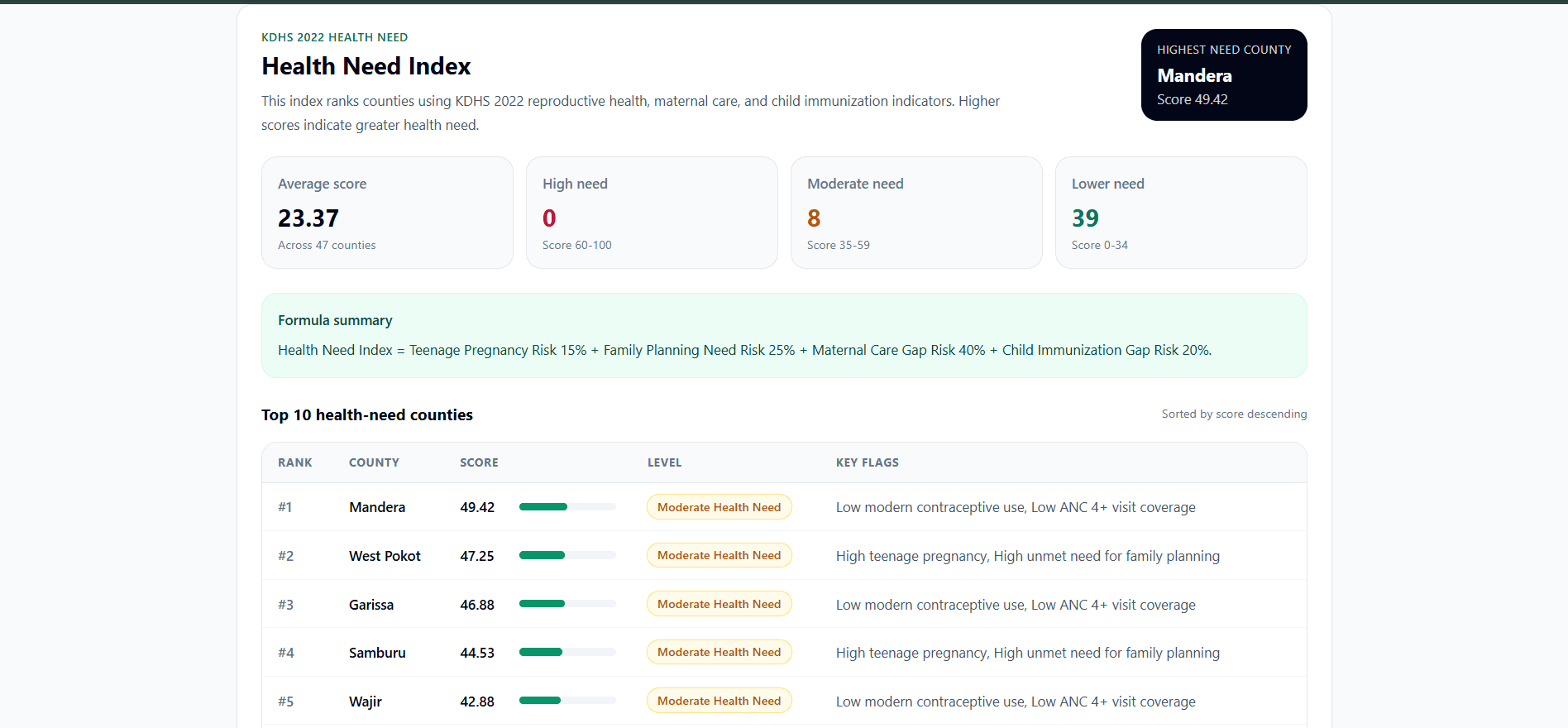This screenshot has width=1568, height=728.
Task: Click the Lower need count 39
Action: click(1085, 218)
